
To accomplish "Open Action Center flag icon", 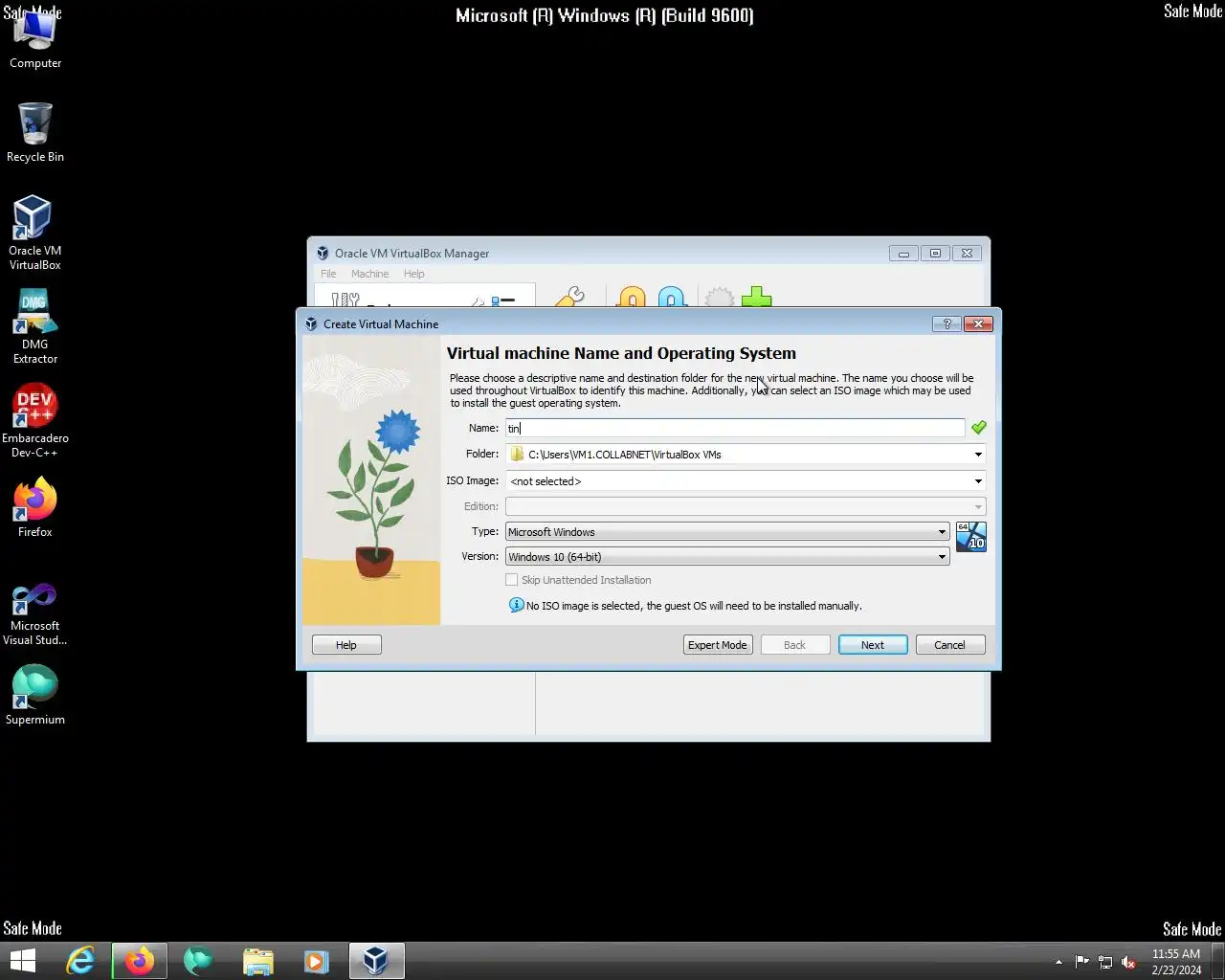I will pos(1081,962).
